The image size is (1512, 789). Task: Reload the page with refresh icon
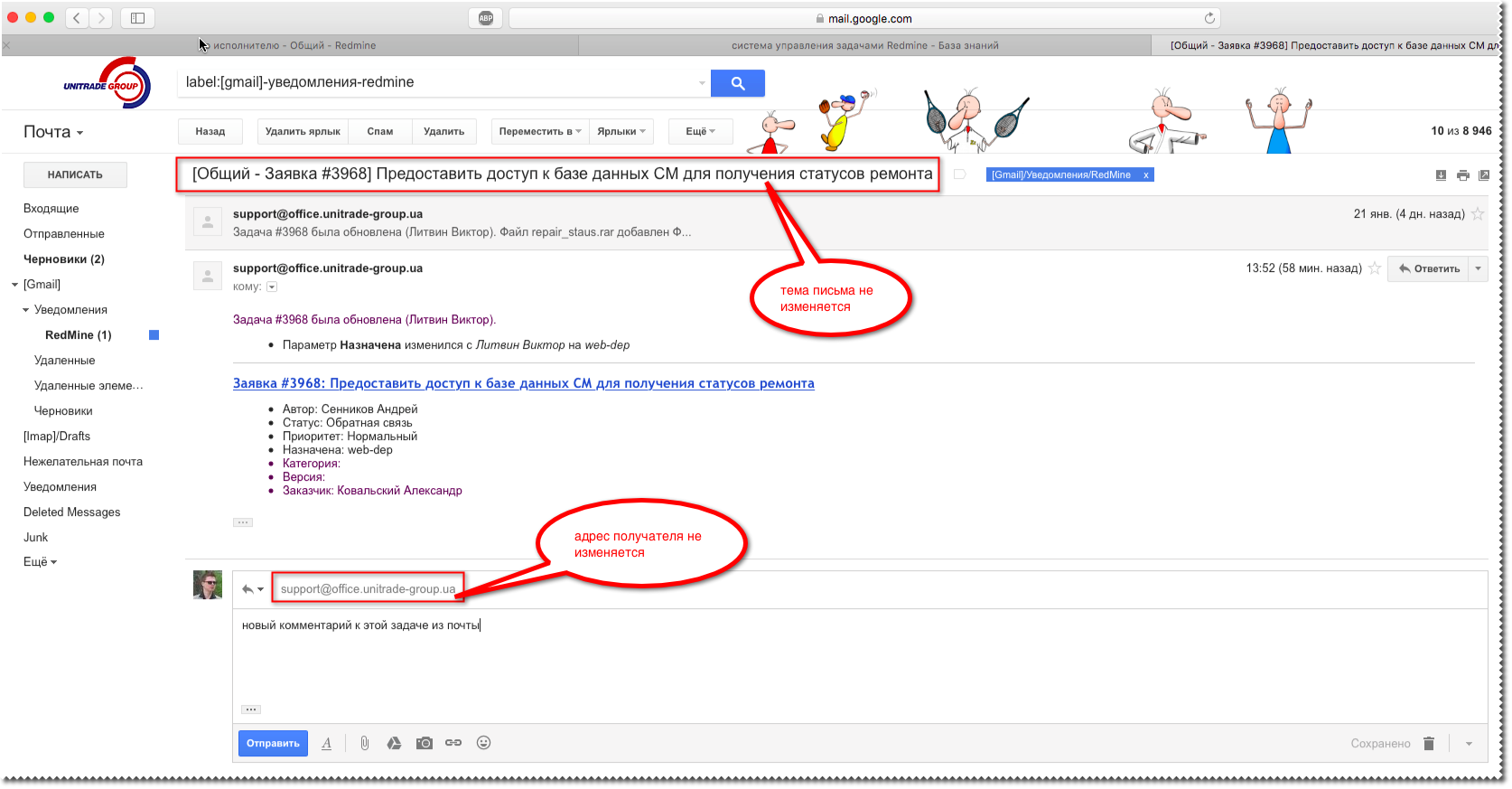coord(1209,18)
